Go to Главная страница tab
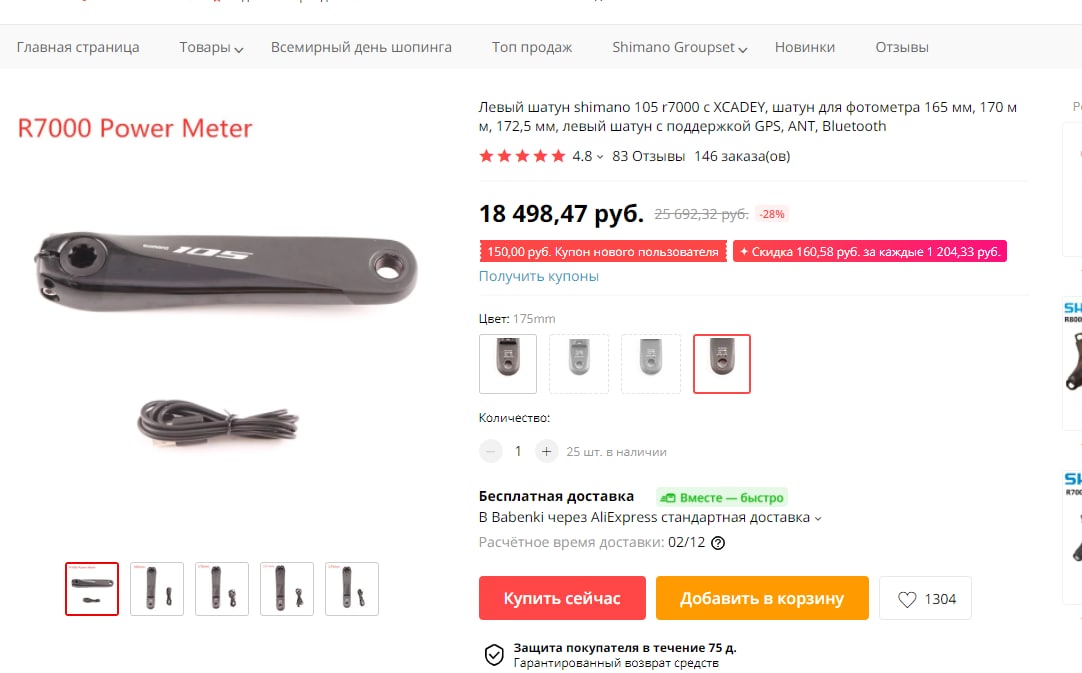The width and height of the screenshot is (1082, 673). 78,48
